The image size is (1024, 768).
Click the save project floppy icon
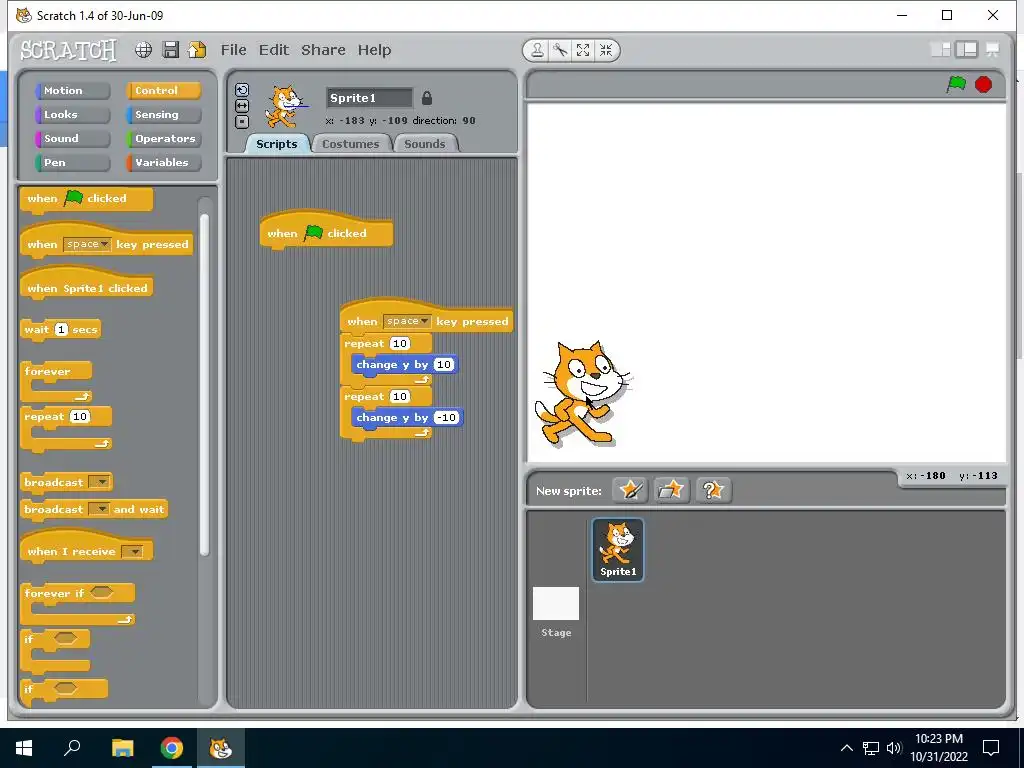170,50
